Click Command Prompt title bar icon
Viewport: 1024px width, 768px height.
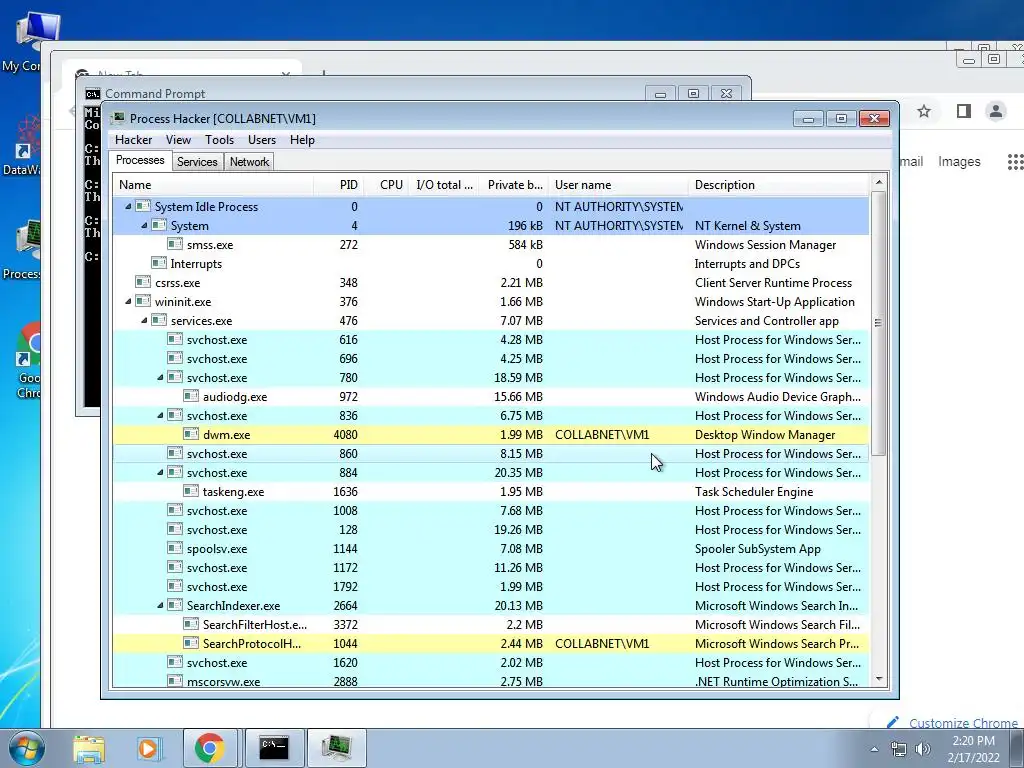[93, 94]
